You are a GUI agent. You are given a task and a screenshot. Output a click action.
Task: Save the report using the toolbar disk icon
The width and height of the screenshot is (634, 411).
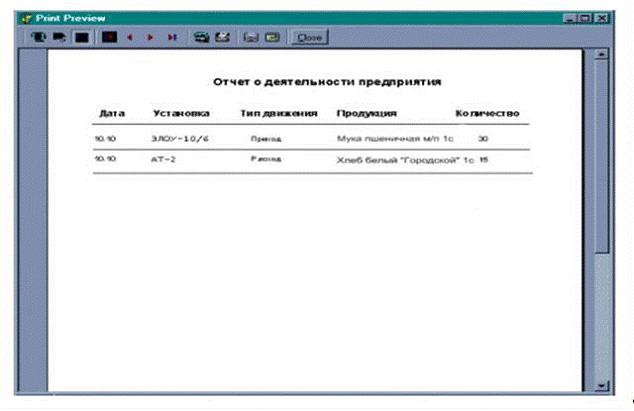click(251, 37)
